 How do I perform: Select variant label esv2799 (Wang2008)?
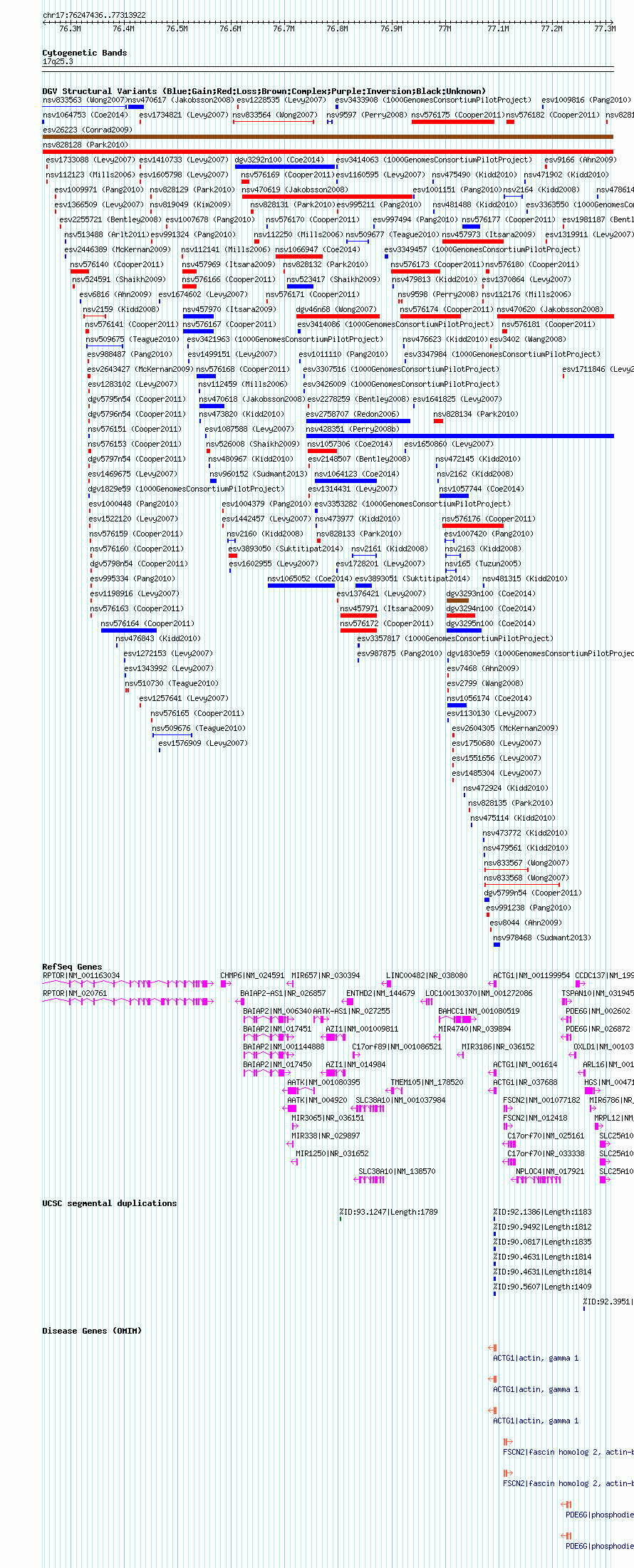pos(485,683)
